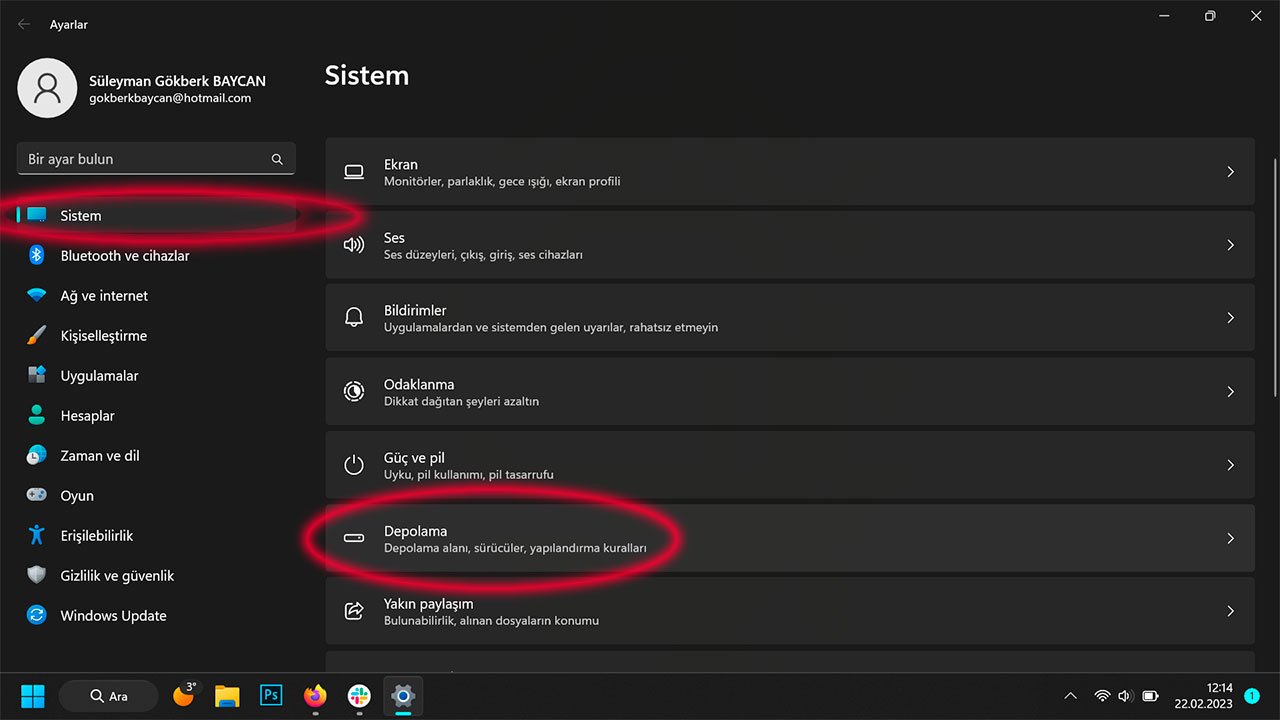Click the Odaklanma focus icon

pyautogui.click(x=354, y=391)
